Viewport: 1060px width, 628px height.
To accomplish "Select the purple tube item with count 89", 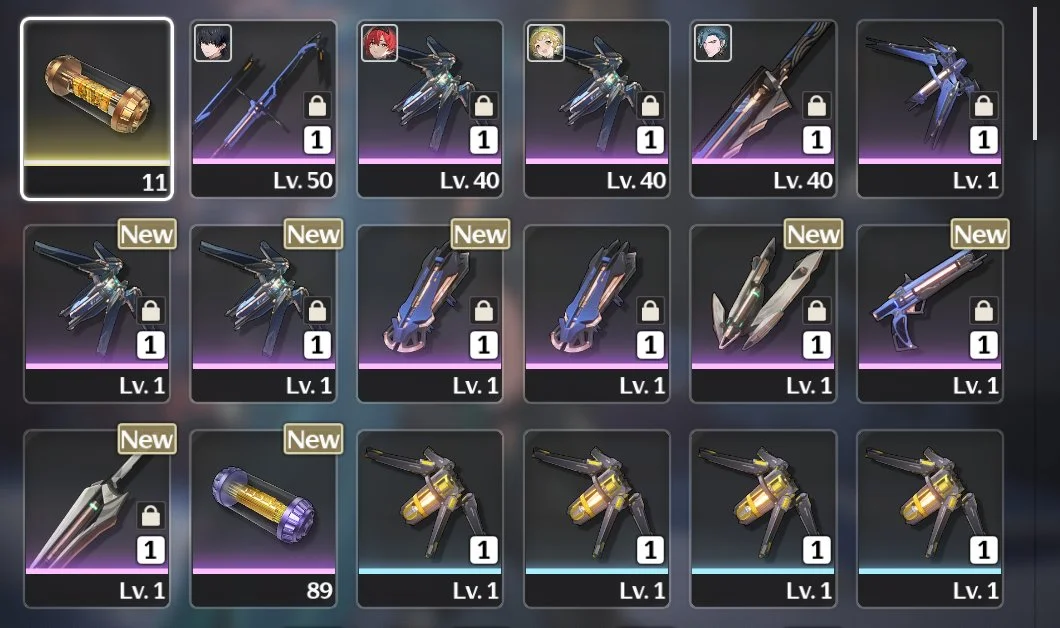I will pyautogui.click(x=264, y=518).
